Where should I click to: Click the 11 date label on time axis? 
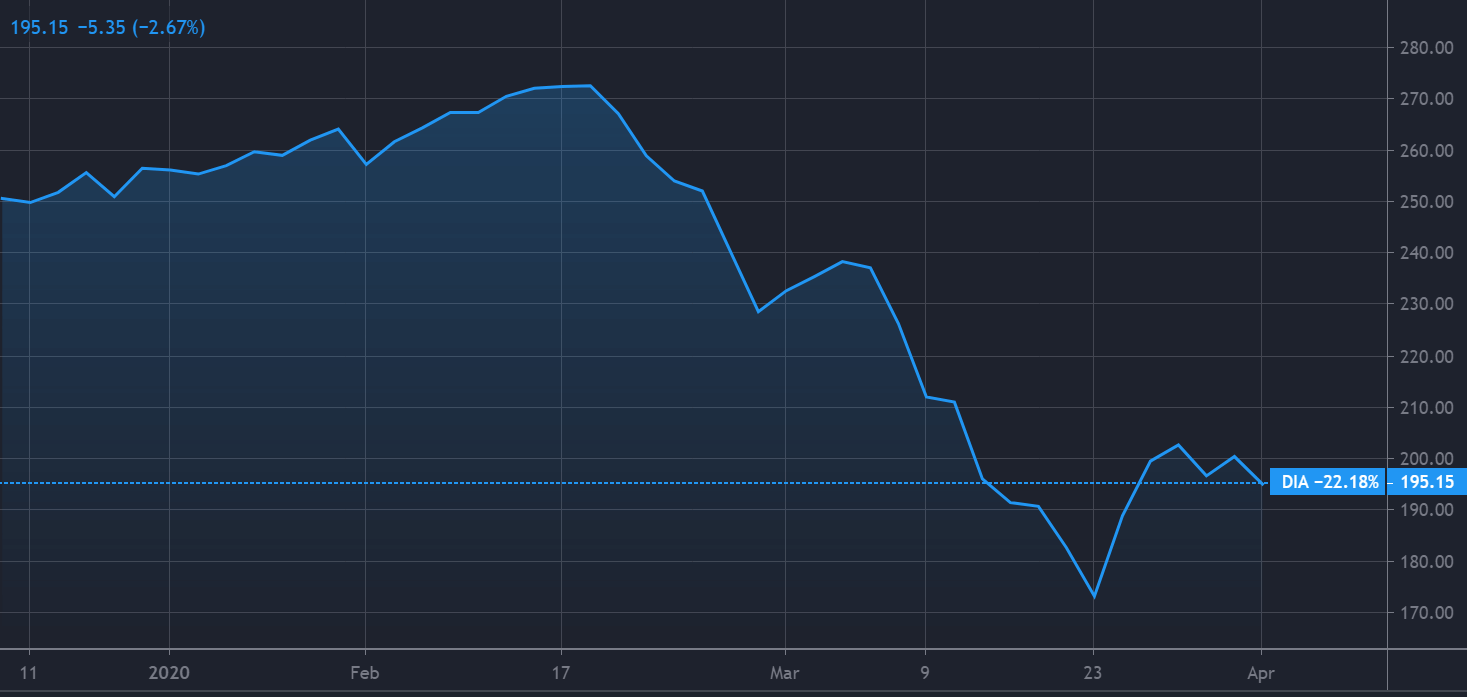tap(28, 674)
